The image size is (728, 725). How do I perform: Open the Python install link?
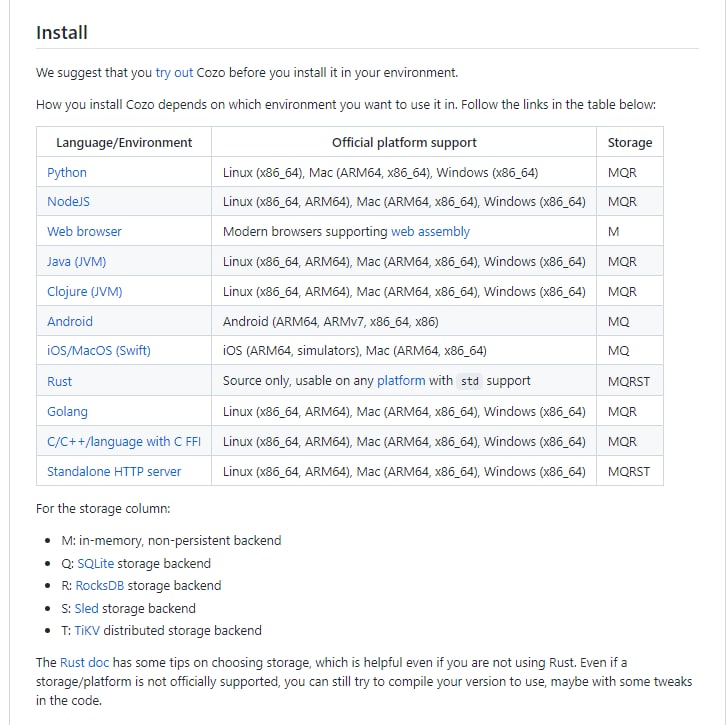(x=67, y=172)
